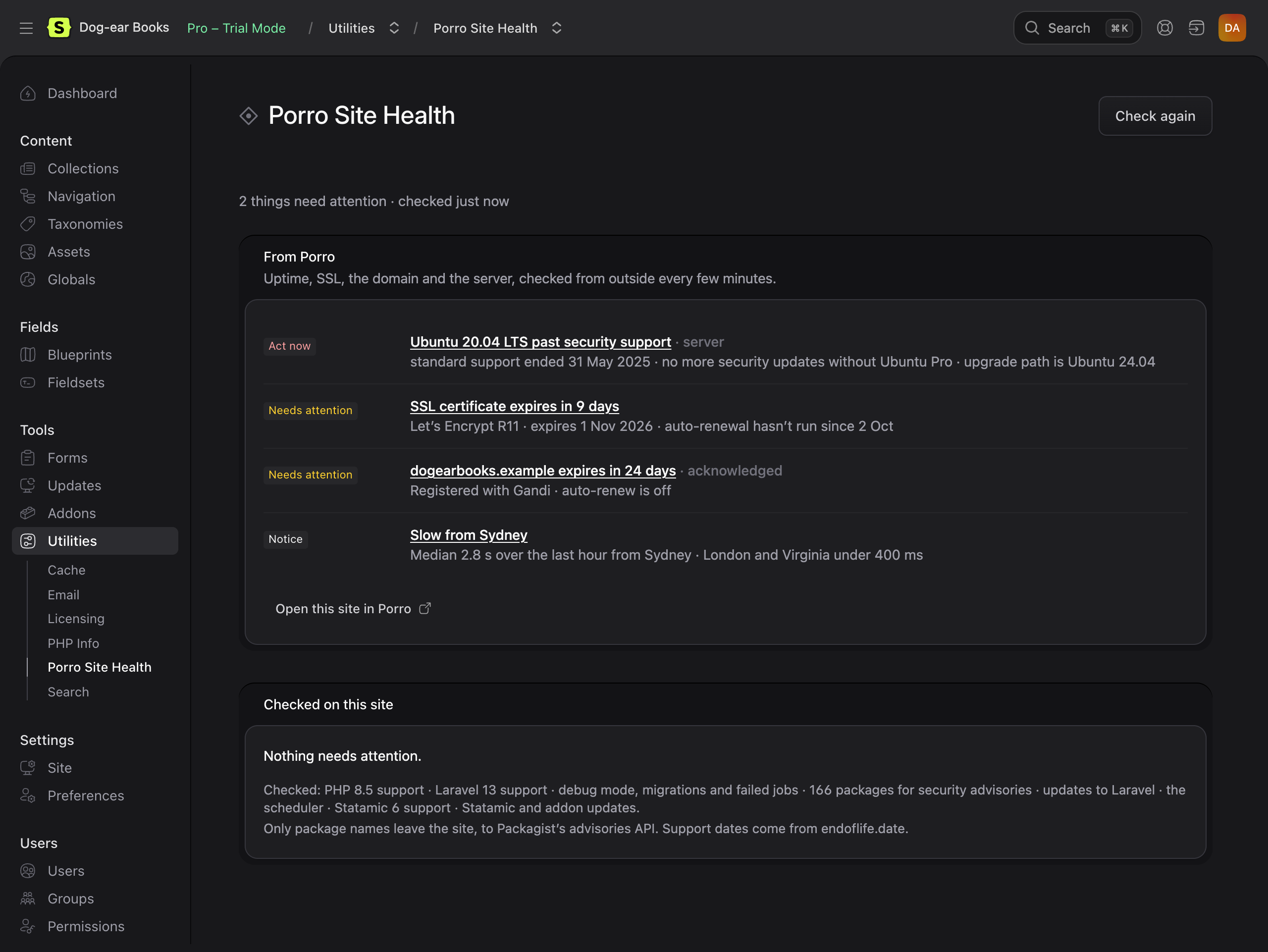This screenshot has height=952, width=1268.
Task: Click the Navigation icon in sidebar
Action: click(x=28, y=196)
